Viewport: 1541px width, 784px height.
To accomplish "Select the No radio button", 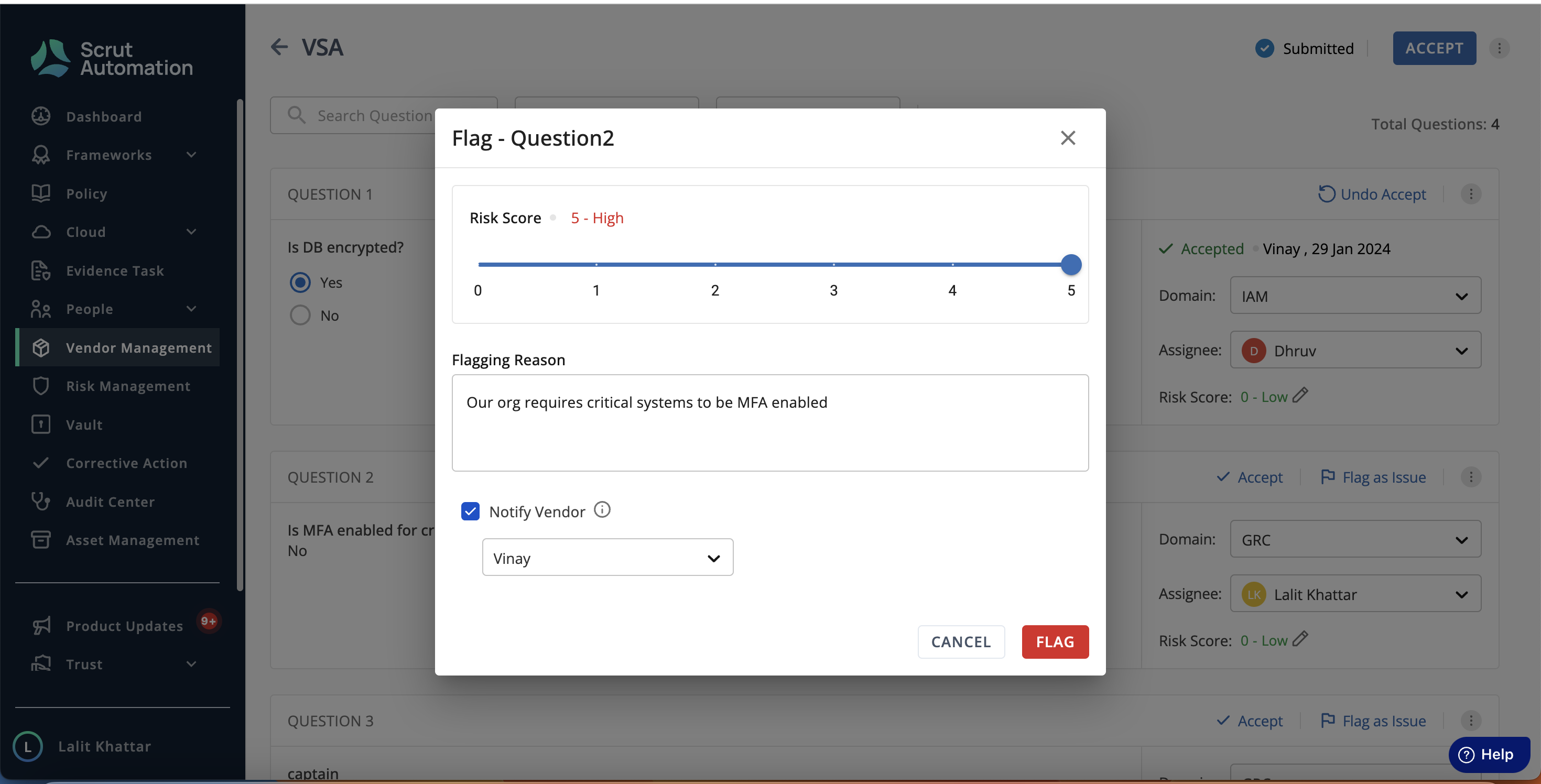I will [300, 315].
